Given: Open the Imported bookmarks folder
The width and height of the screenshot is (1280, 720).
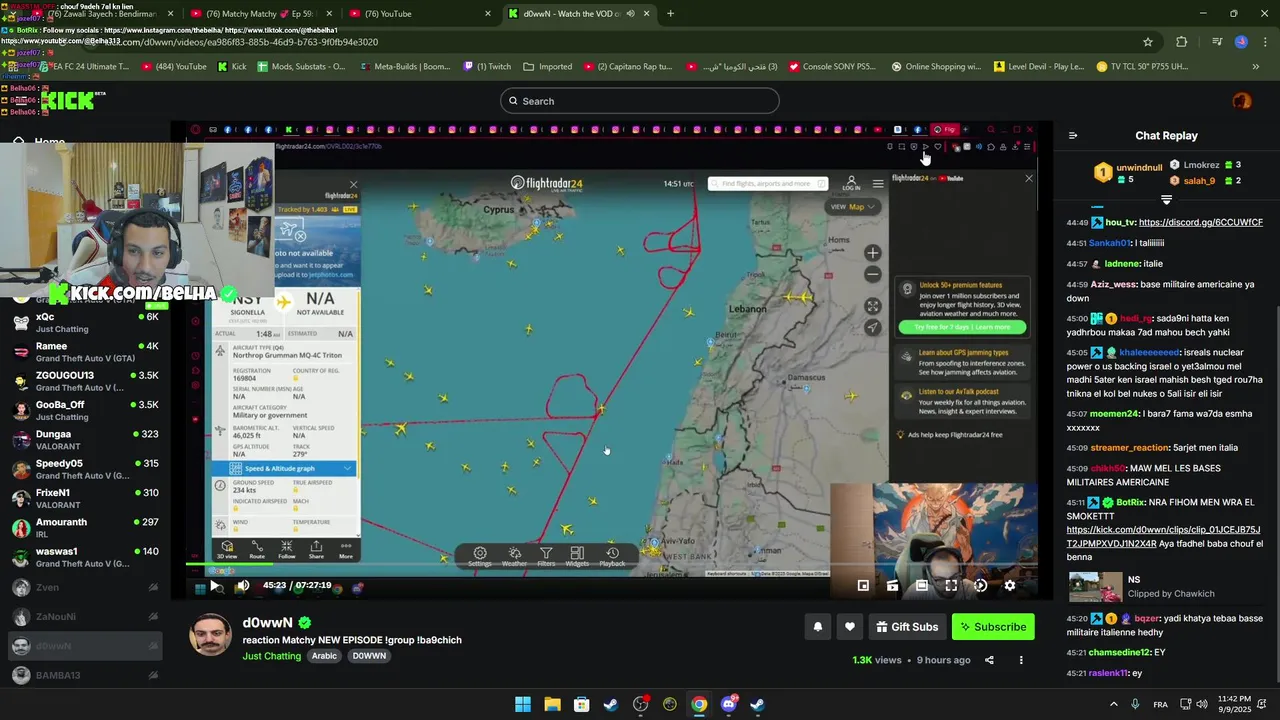Looking at the screenshot, I should [547, 67].
